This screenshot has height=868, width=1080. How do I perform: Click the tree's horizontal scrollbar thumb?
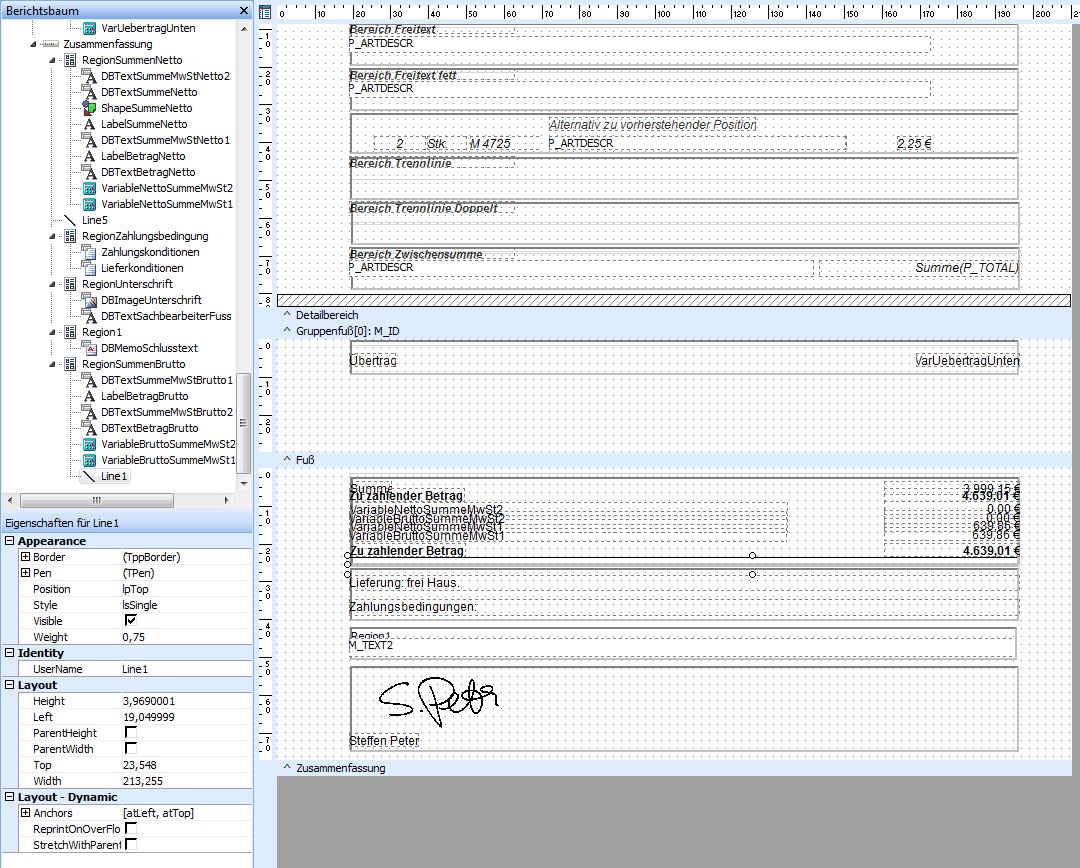96,500
